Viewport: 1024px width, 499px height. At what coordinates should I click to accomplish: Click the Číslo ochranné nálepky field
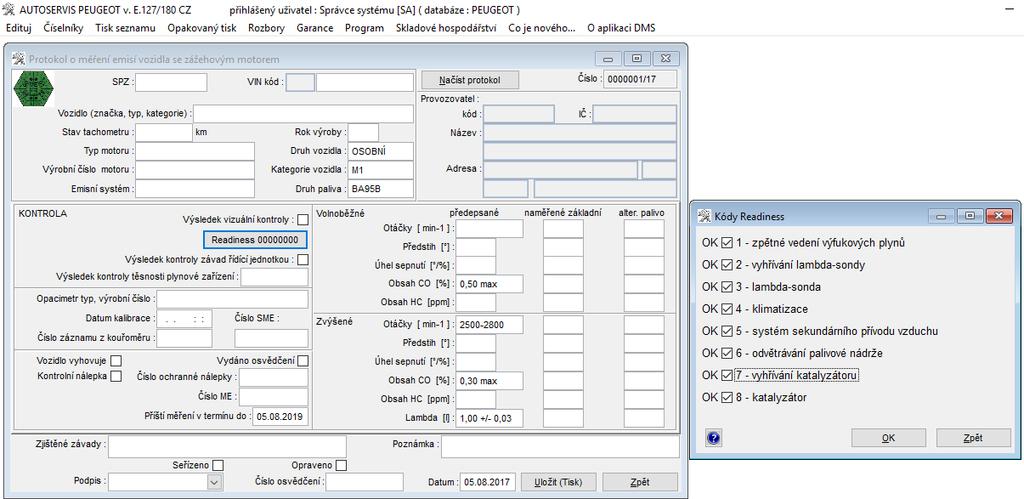(x=274, y=378)
